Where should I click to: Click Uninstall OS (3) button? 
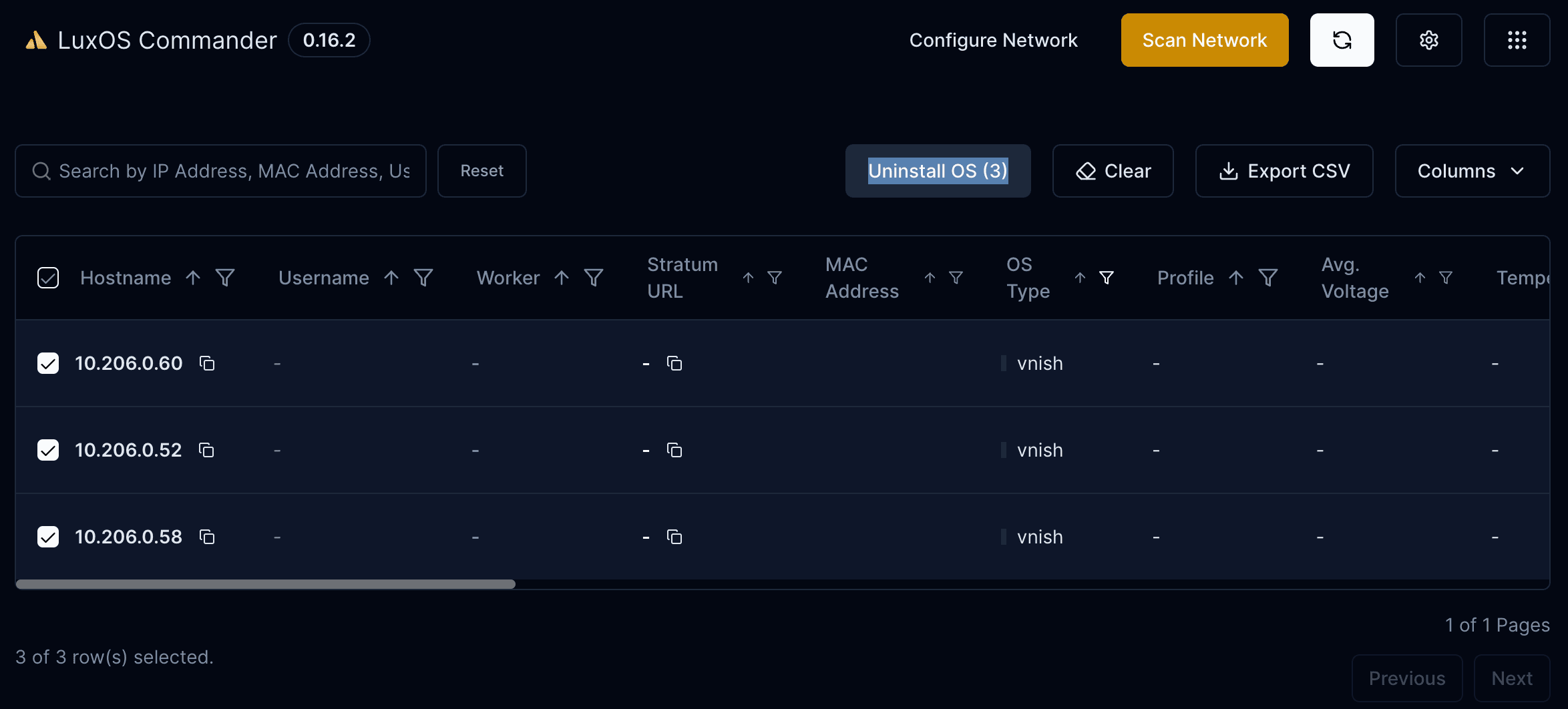[x=938, y=171]
